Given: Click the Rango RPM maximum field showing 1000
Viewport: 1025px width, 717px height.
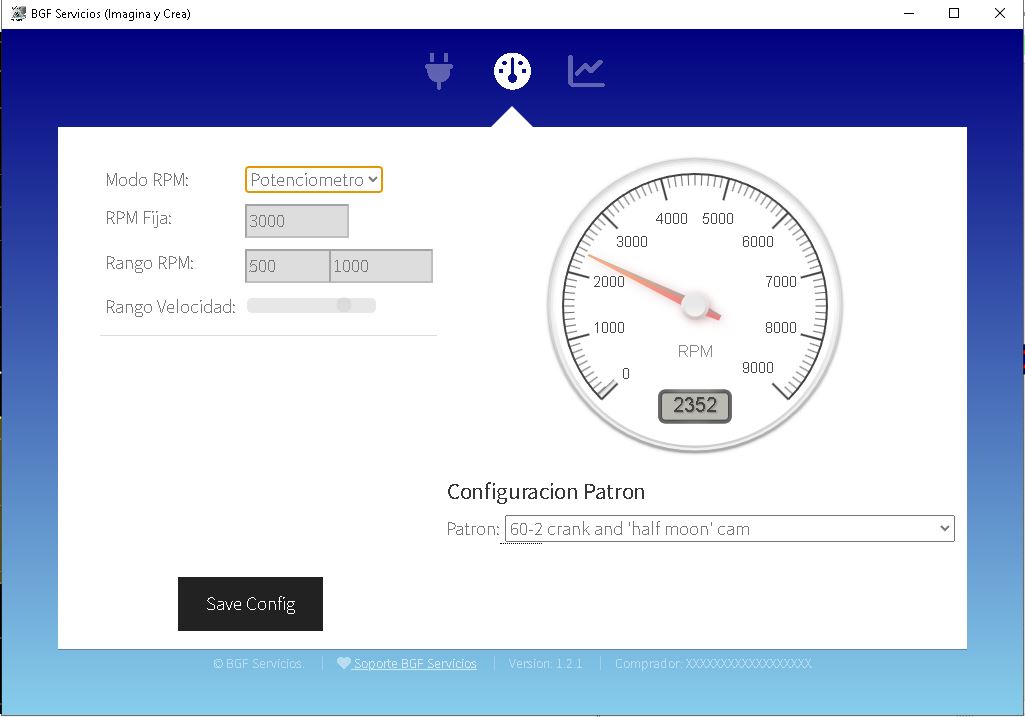Looking at the screenshot, I should pos(381,266).
